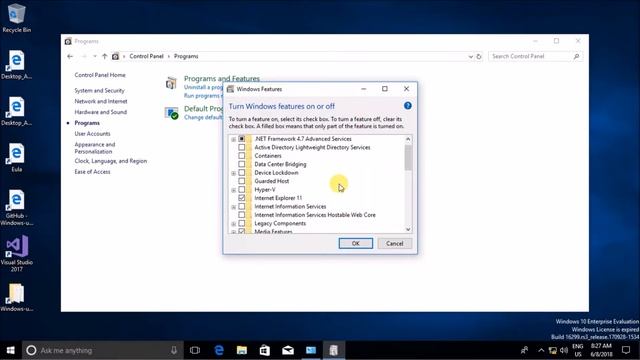
Task: Expand the Device Lockdown node
Action: click(x=233, y=173)
